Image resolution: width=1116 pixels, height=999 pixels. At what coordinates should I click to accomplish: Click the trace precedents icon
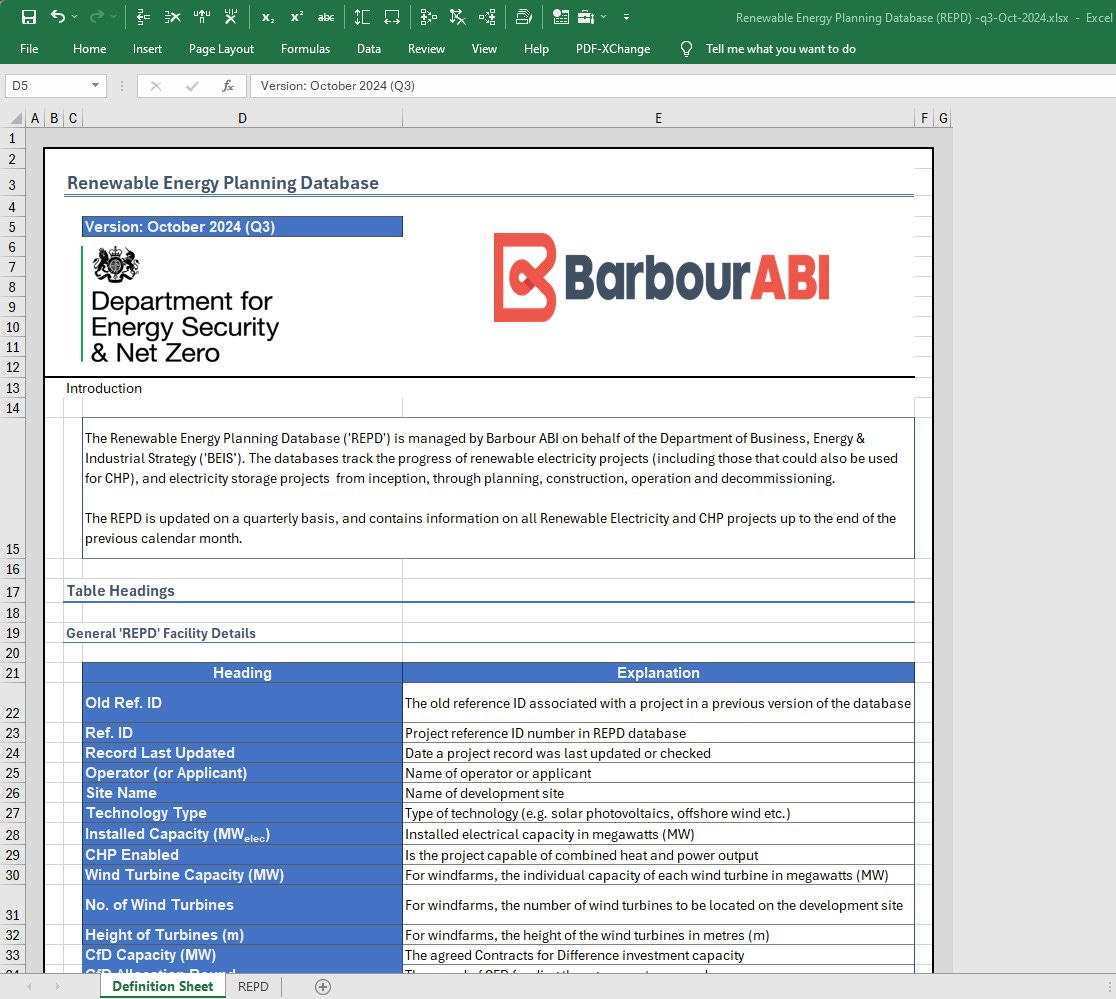[x=428, y=17]
